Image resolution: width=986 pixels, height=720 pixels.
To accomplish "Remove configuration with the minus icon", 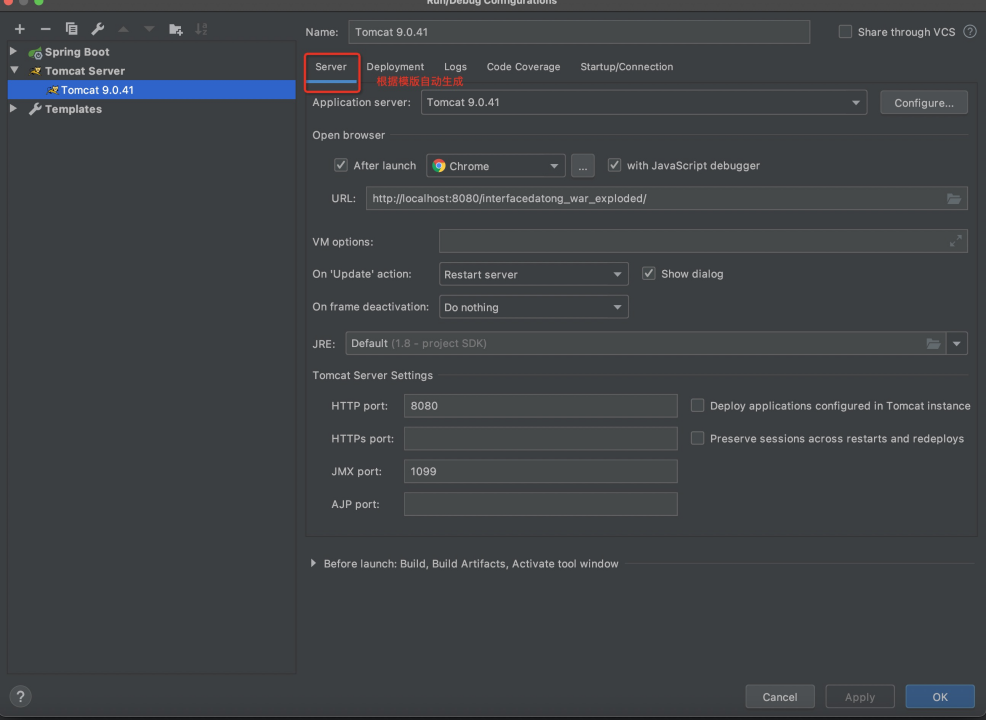I will (x=45, y=29).
